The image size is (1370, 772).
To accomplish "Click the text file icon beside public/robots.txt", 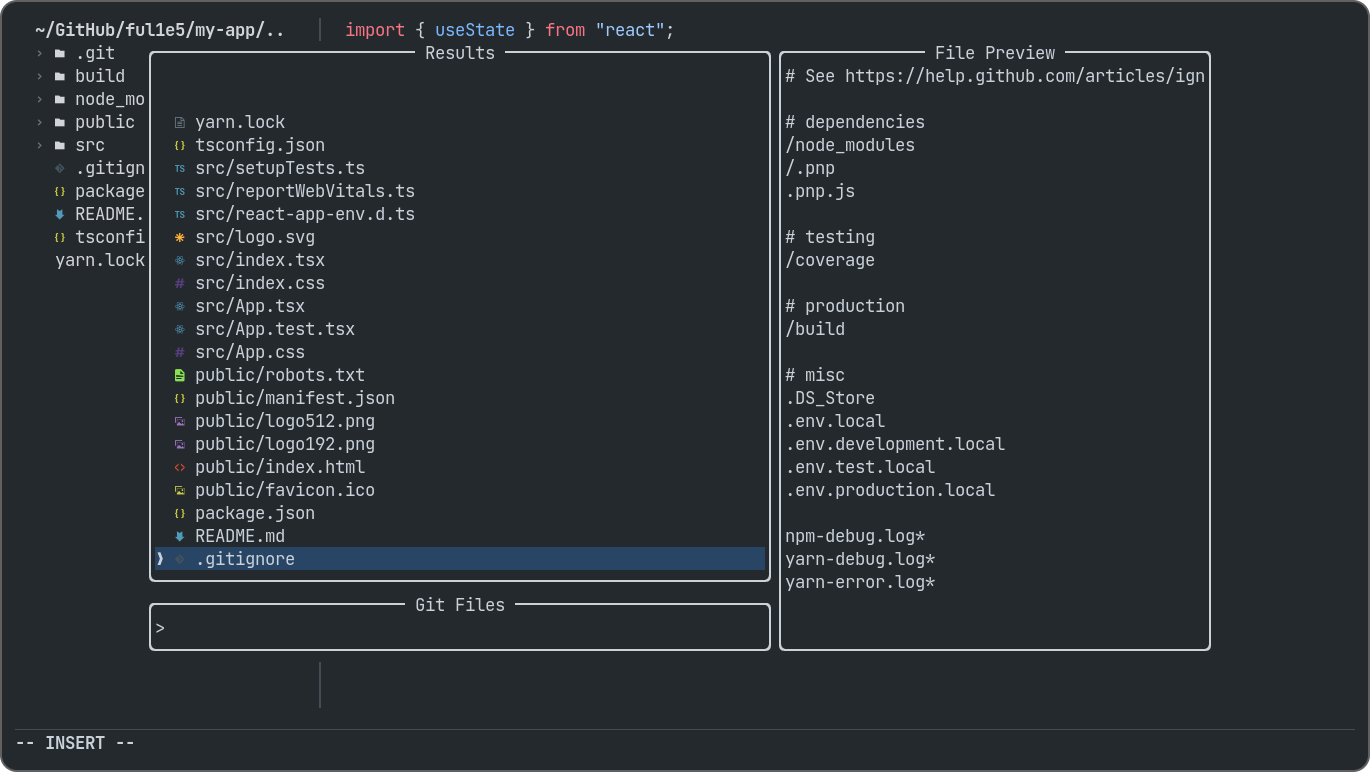I will click(x=180, y=376).
